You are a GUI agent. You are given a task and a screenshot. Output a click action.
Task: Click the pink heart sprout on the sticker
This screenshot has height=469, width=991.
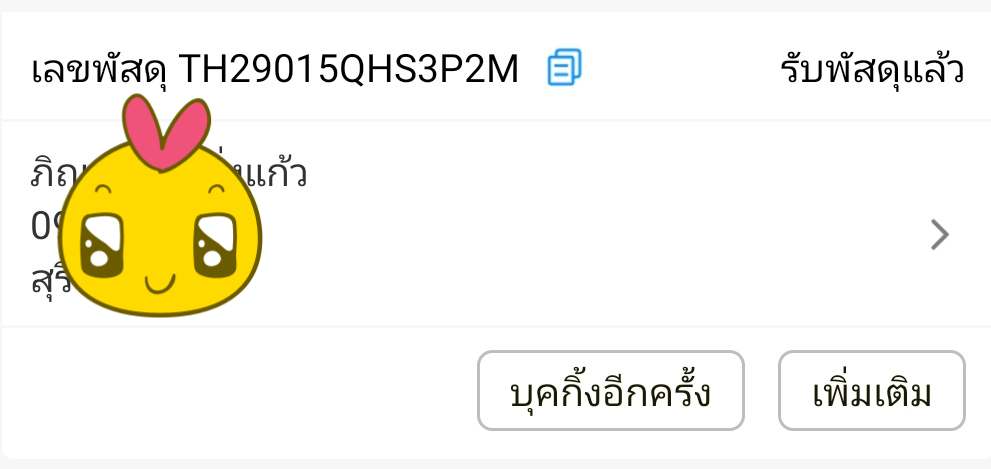click(x=166, y=131)
